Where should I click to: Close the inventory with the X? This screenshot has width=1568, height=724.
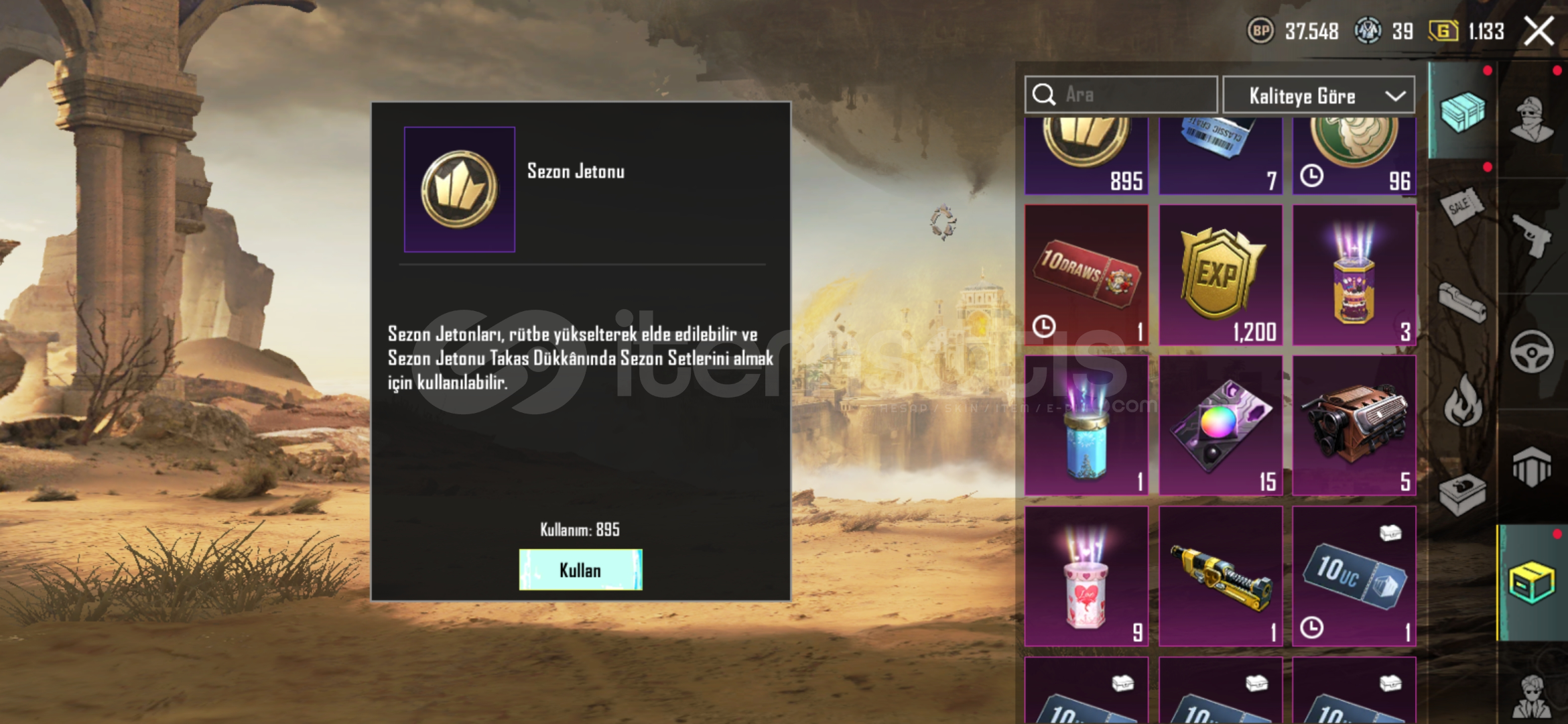coord(1539,31)
